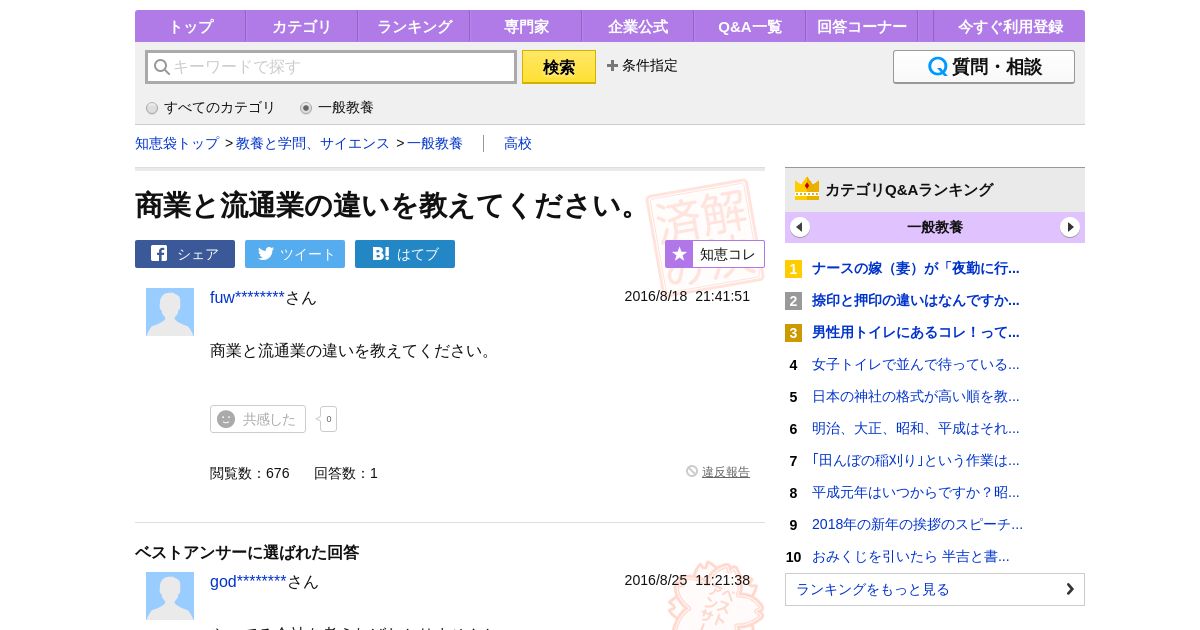This screenshot has width=1200, height=630.
Task: Click the Facebook シェア share button
Action: pyautogui.click(x=185, y=254)
